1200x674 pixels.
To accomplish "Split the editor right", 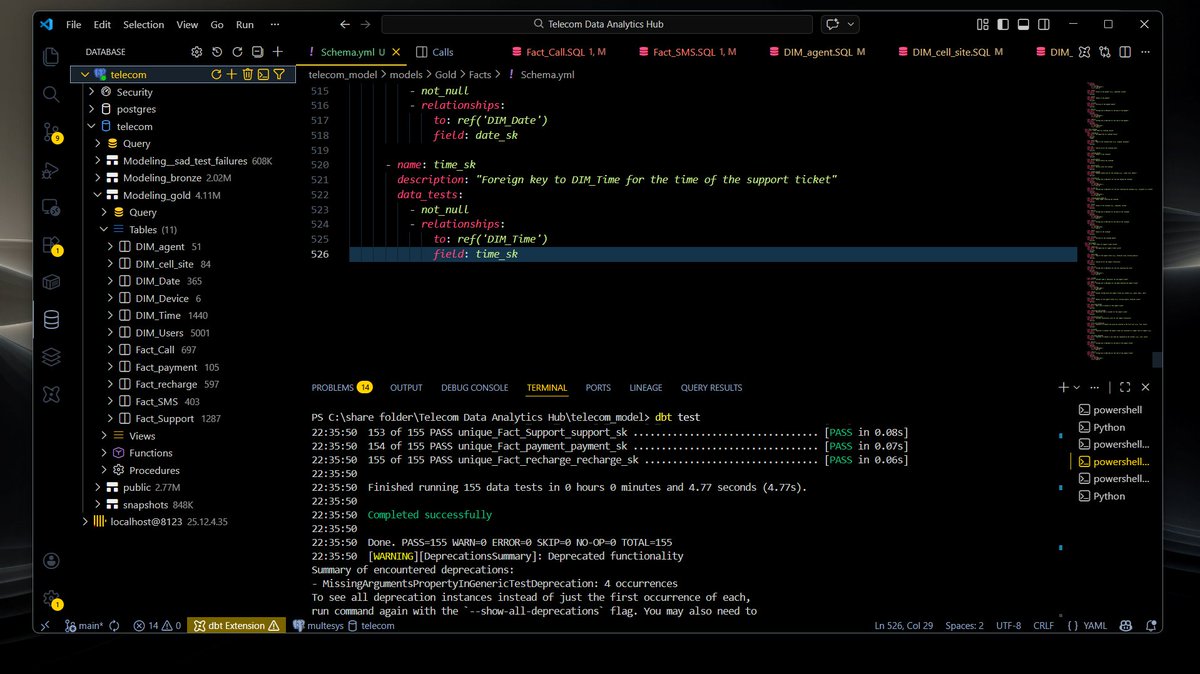I will click(1124, 52).
